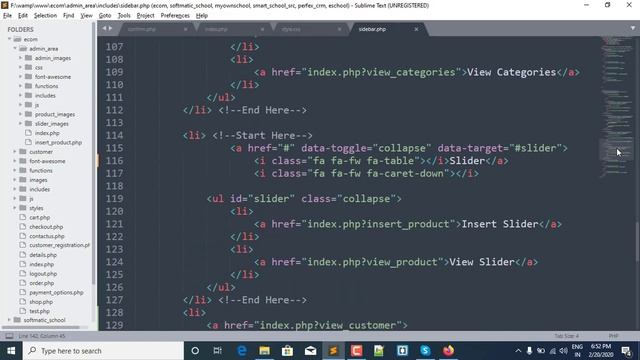Click line number 119 in the gutter
This screenshot has width=640, height=360.
click(114, 199)
